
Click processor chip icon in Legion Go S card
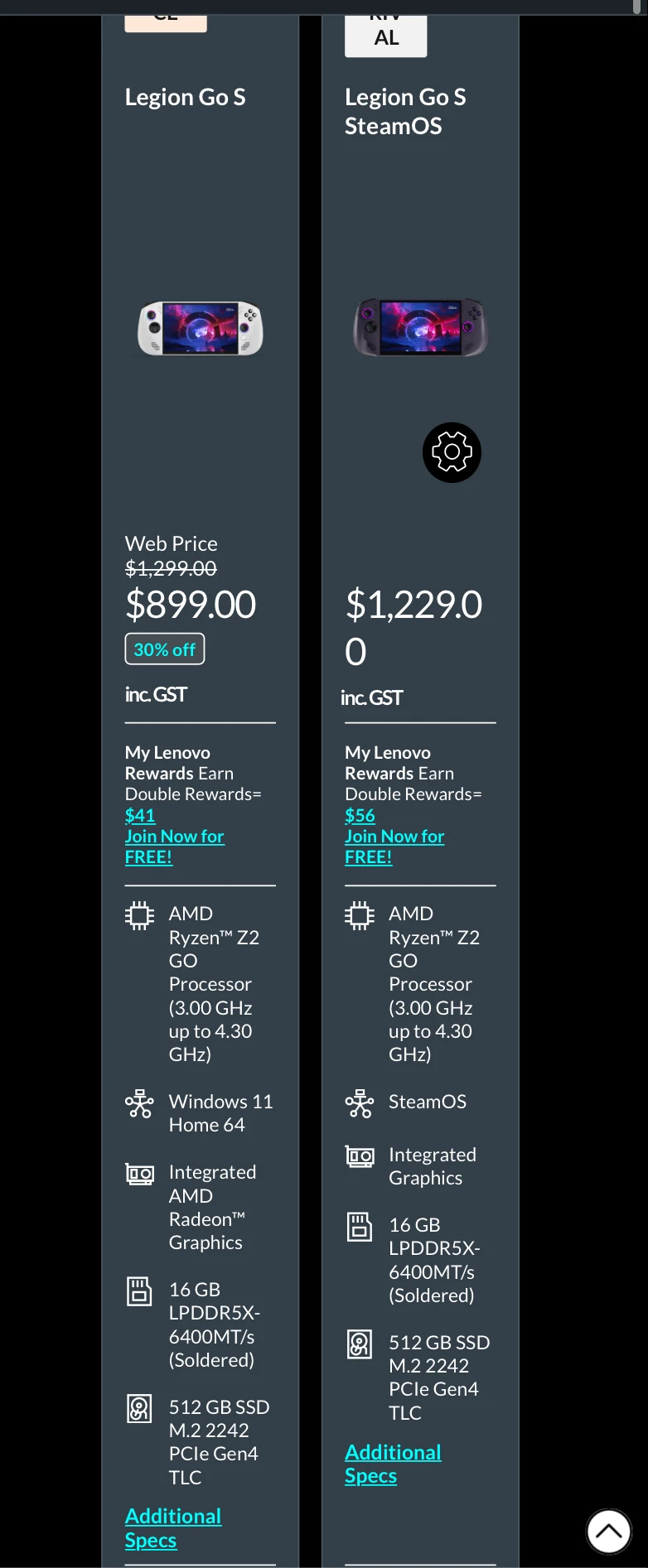pos(139,915)
